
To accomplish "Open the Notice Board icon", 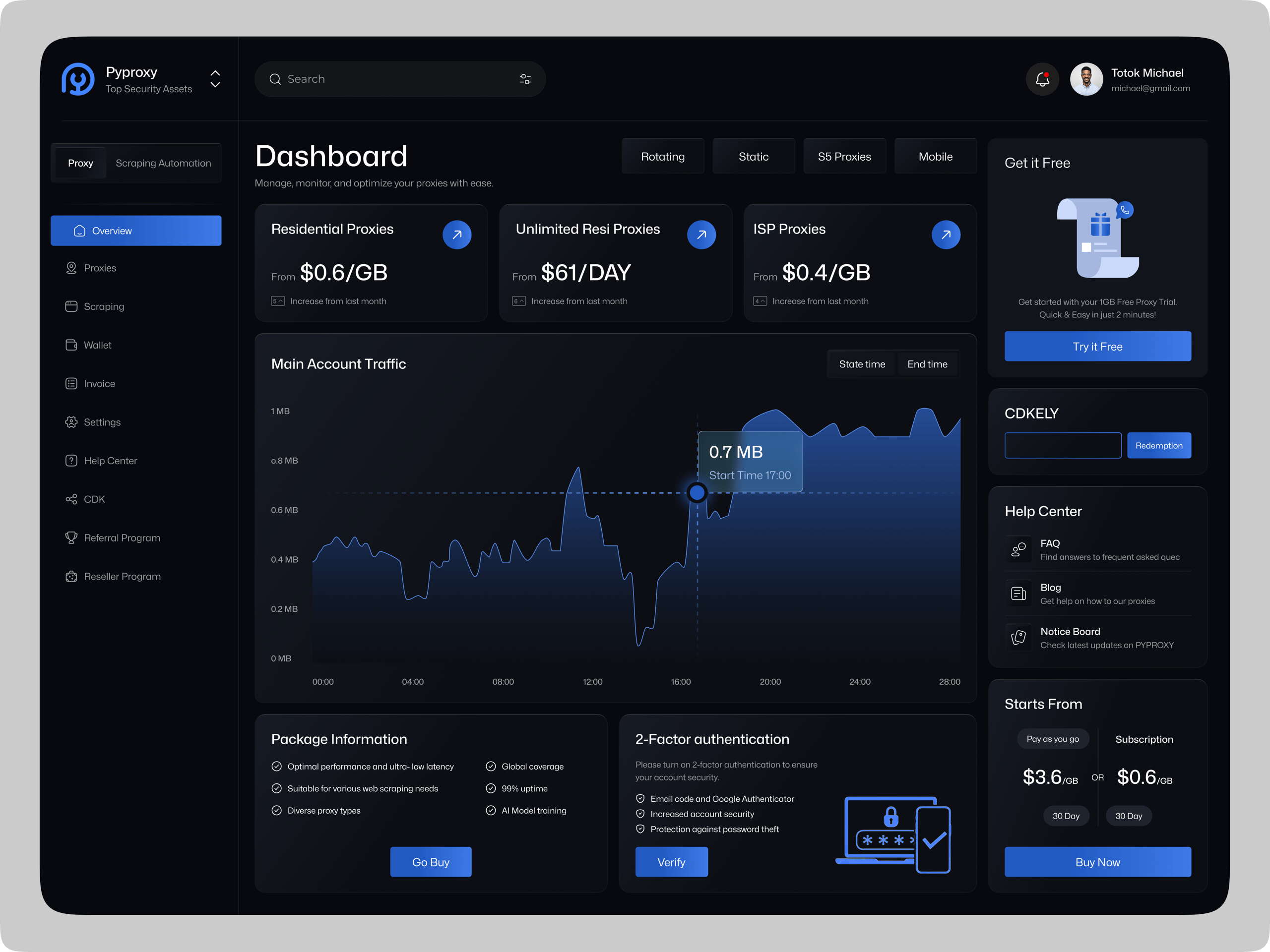I will coord(1018,638).
